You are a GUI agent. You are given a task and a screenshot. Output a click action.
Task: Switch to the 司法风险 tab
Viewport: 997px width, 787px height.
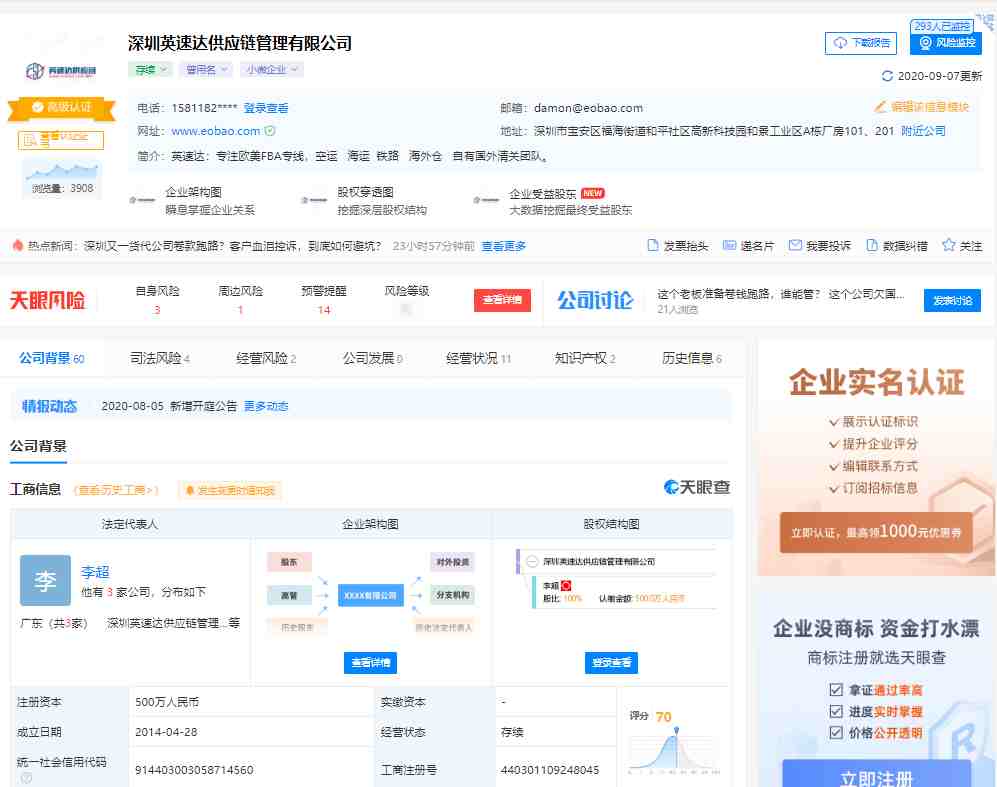coord(160,359)
